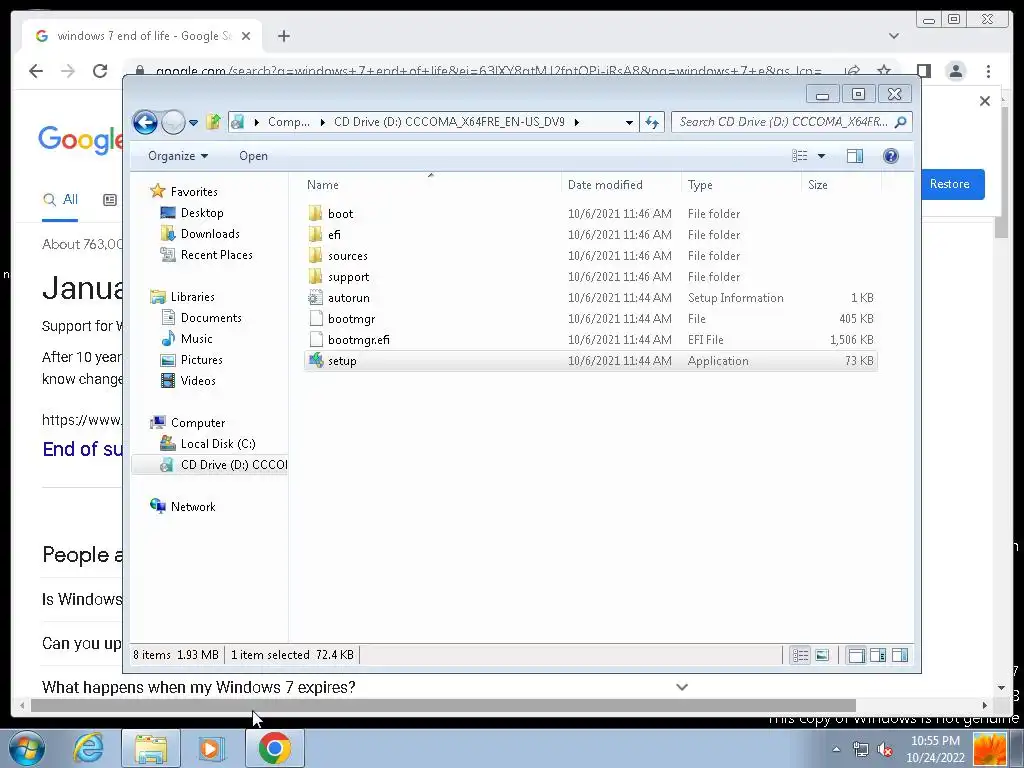
Task: Select the setup application icon
Action: coord(315,360)
